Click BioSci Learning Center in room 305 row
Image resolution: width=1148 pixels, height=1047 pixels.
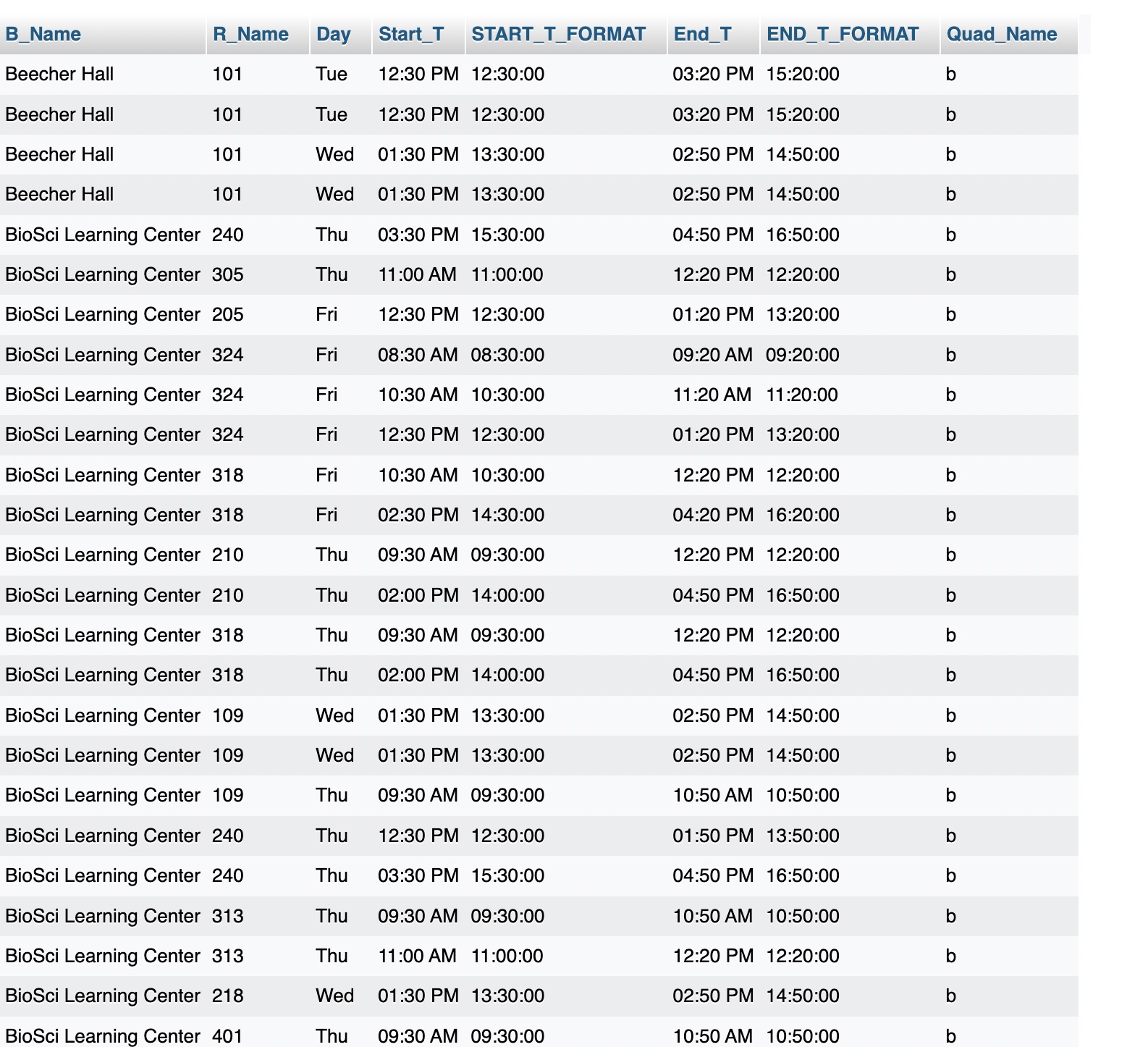pos(102,274)
